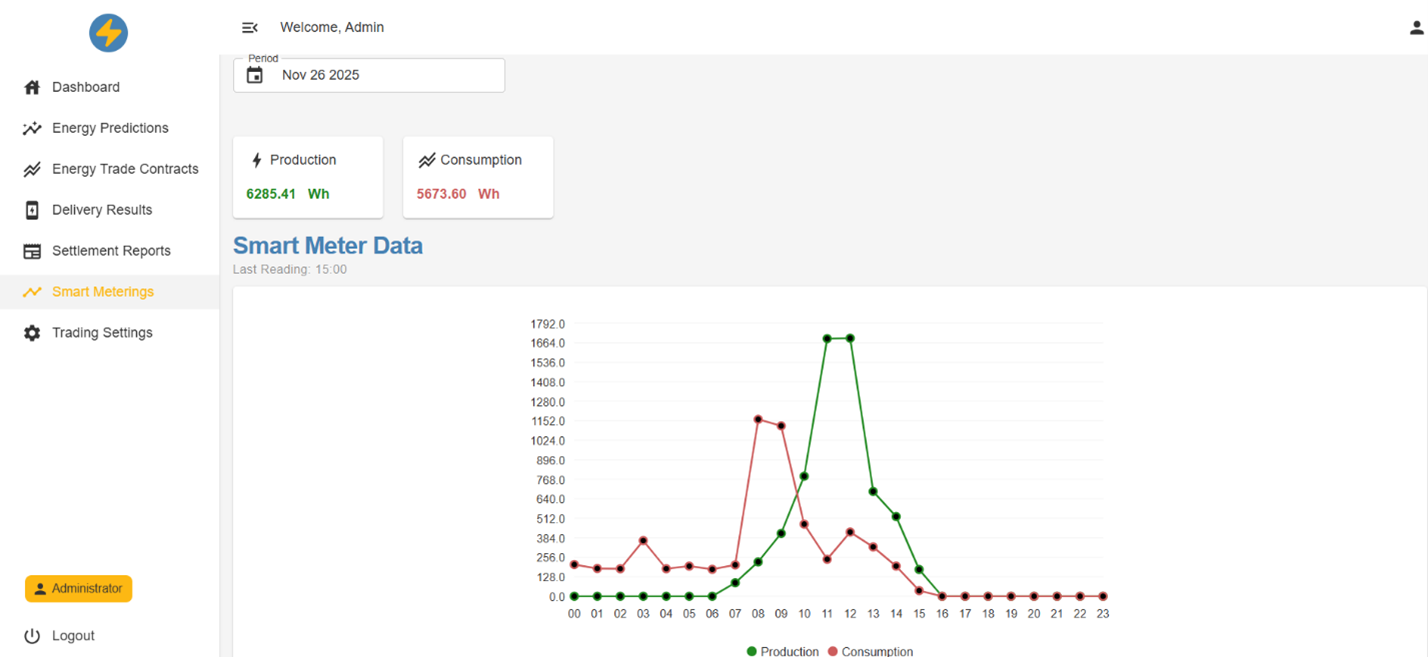The width and height of the screenshot is (1428, 657).
Task: Click the Consumption summary card
Action: coord(478,177)
